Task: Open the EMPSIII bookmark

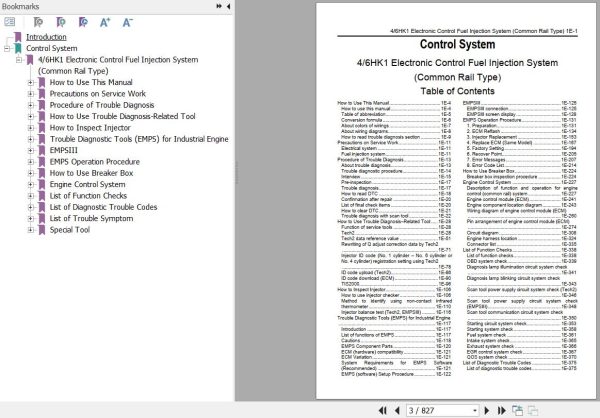Action: 64,150
